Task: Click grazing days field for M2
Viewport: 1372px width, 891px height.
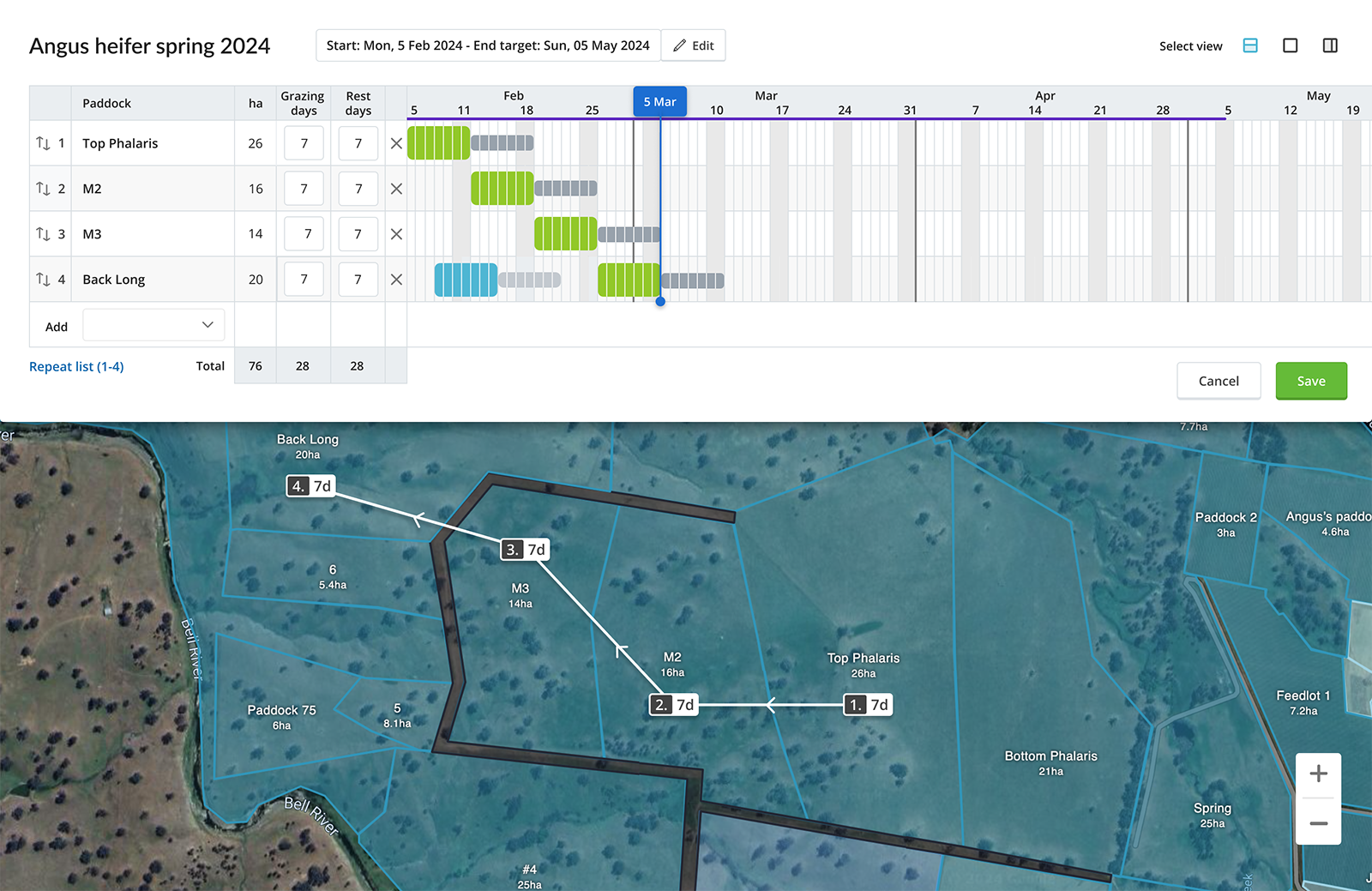Action: [304, 189]
